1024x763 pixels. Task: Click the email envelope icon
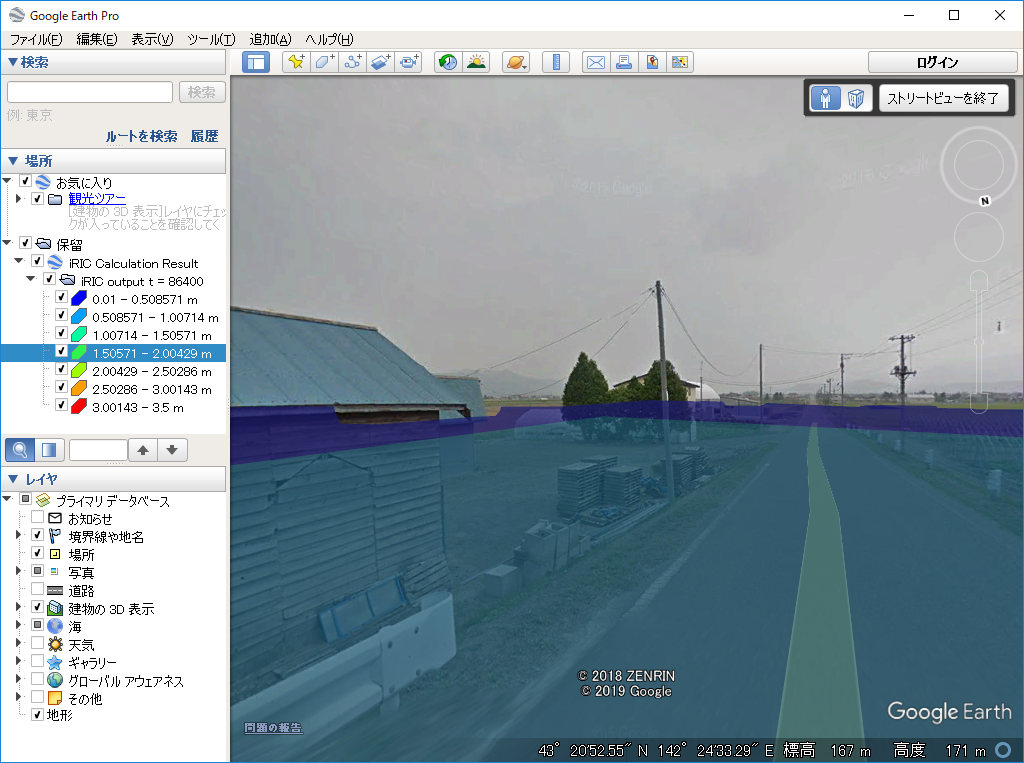[x=596, y=62]
